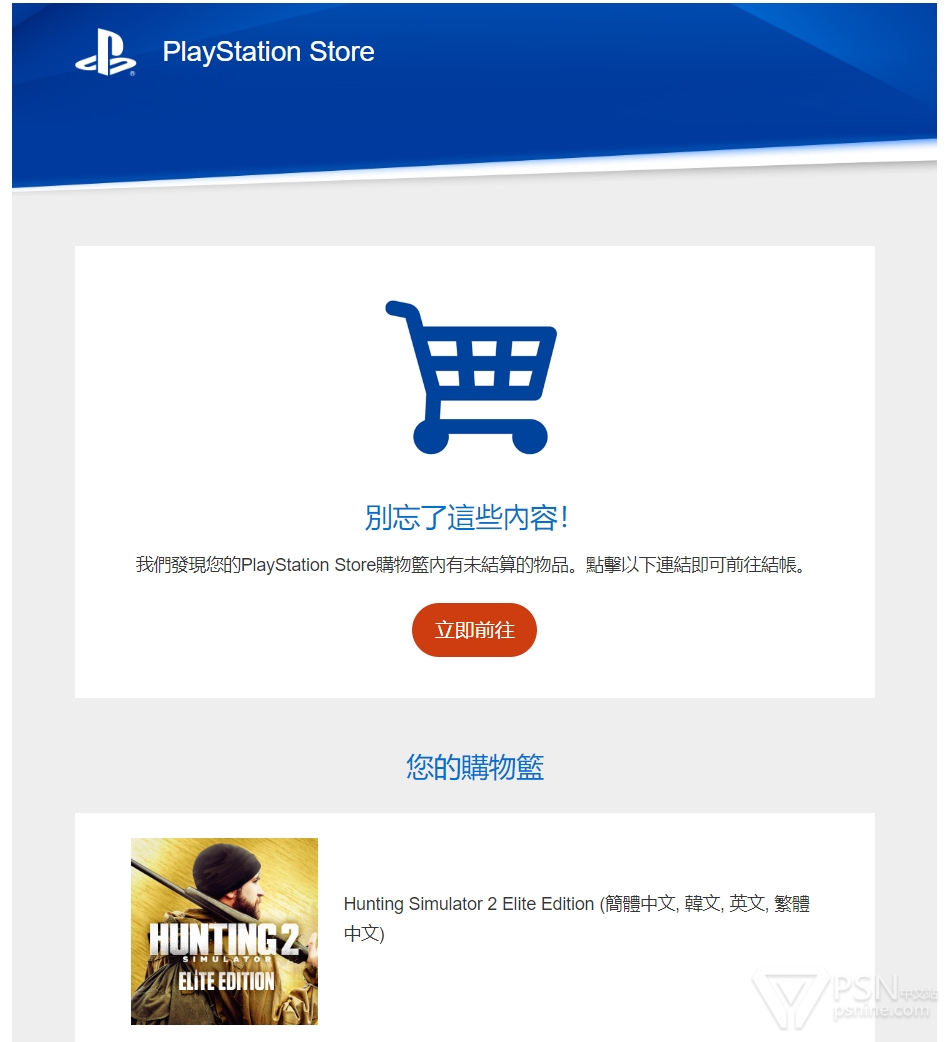Click the PlayStation logo icon

(106, 52)
